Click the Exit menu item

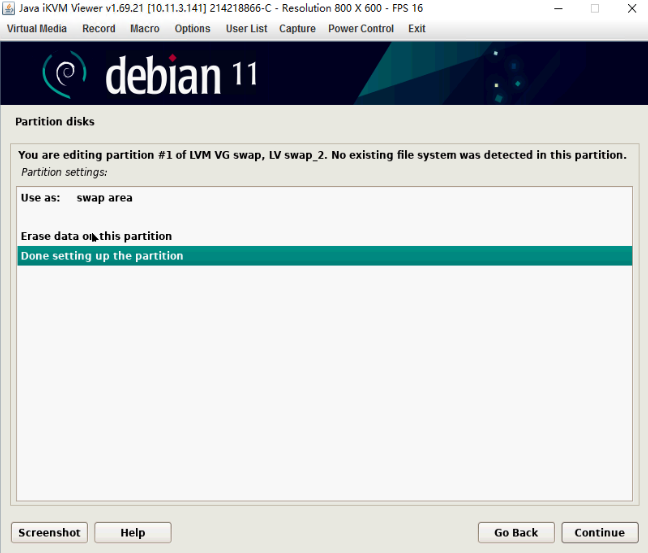[x=417, y=29]
